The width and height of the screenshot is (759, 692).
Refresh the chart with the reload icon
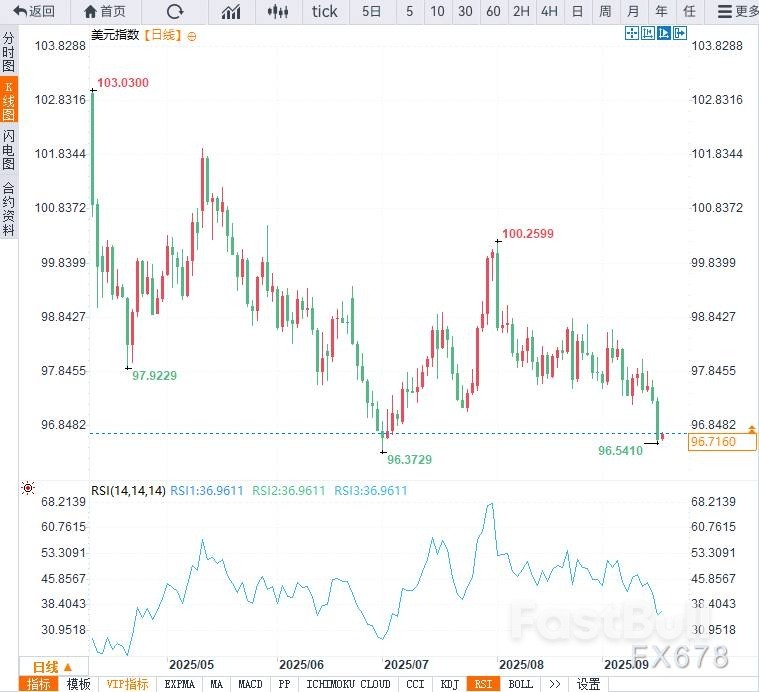(175, 12)
